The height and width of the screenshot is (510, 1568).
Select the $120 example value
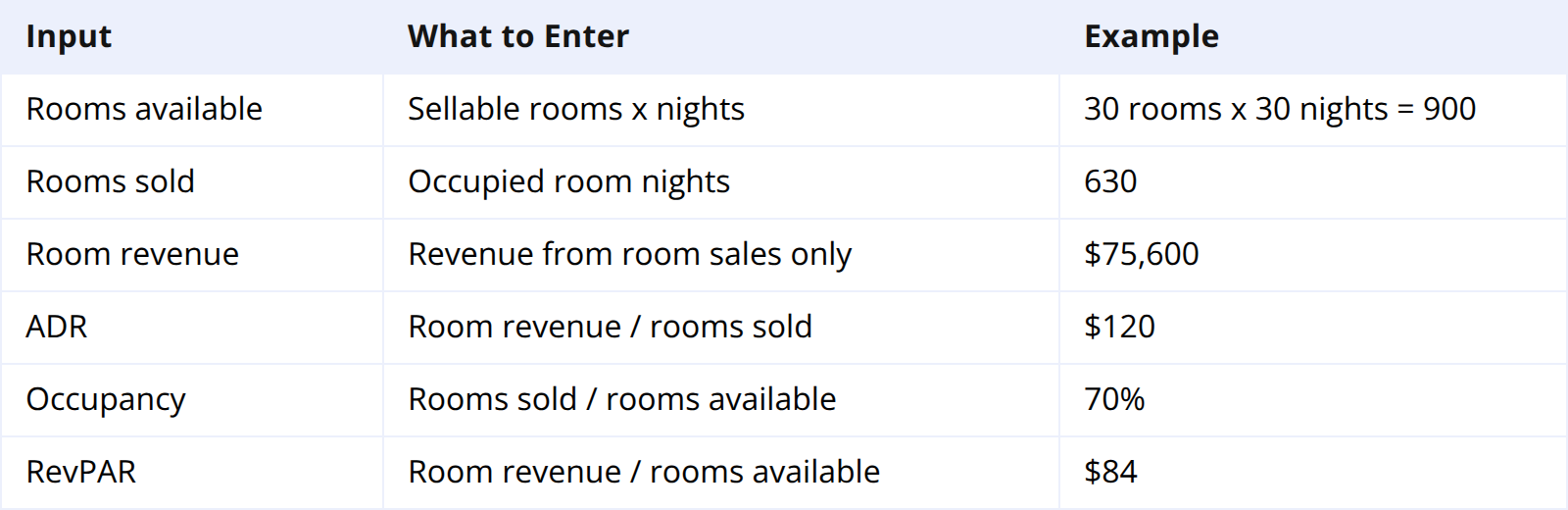[1120, 327]
